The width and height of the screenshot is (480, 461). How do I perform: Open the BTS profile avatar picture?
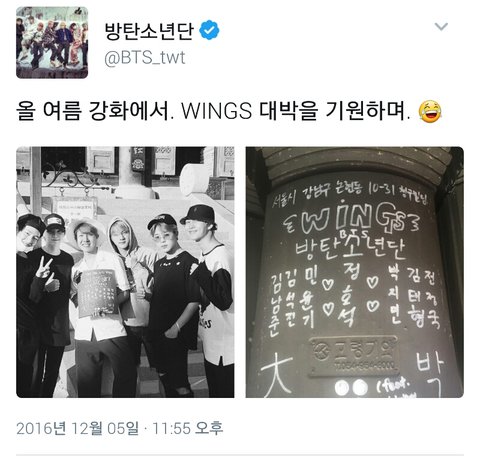52,42
